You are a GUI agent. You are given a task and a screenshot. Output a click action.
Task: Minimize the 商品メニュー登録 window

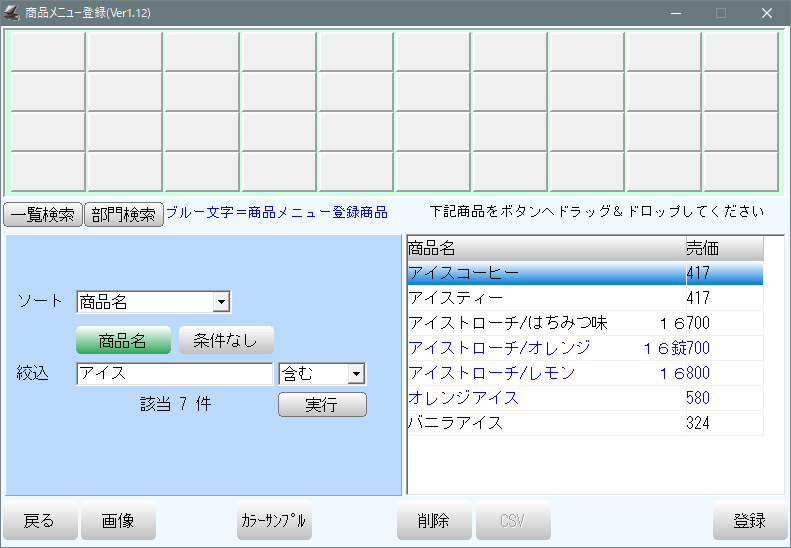(x=676, y=13)
